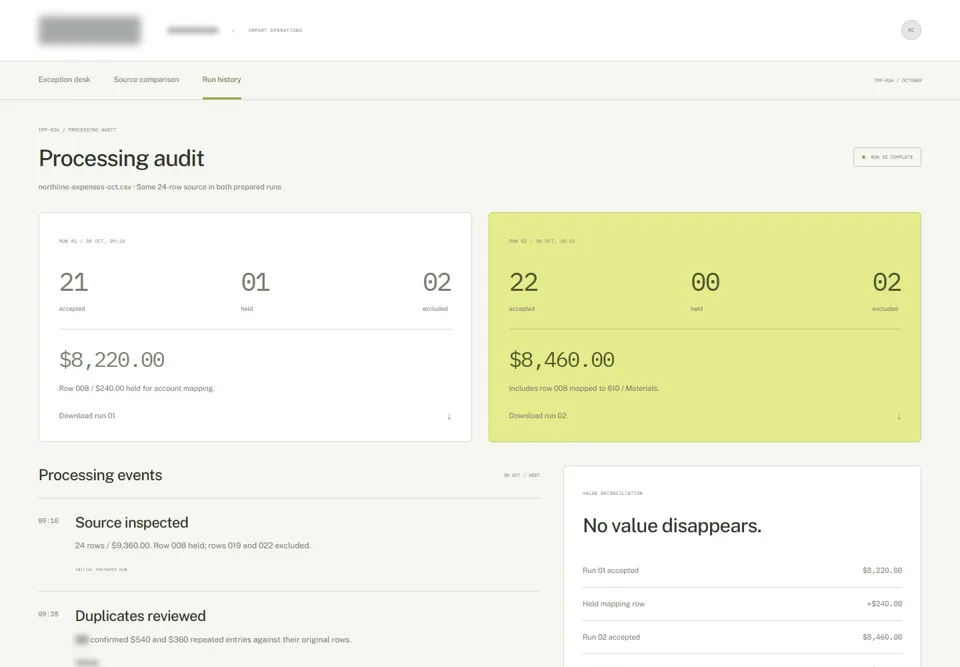
Task: Select the Run history tab
Action: 222,80
